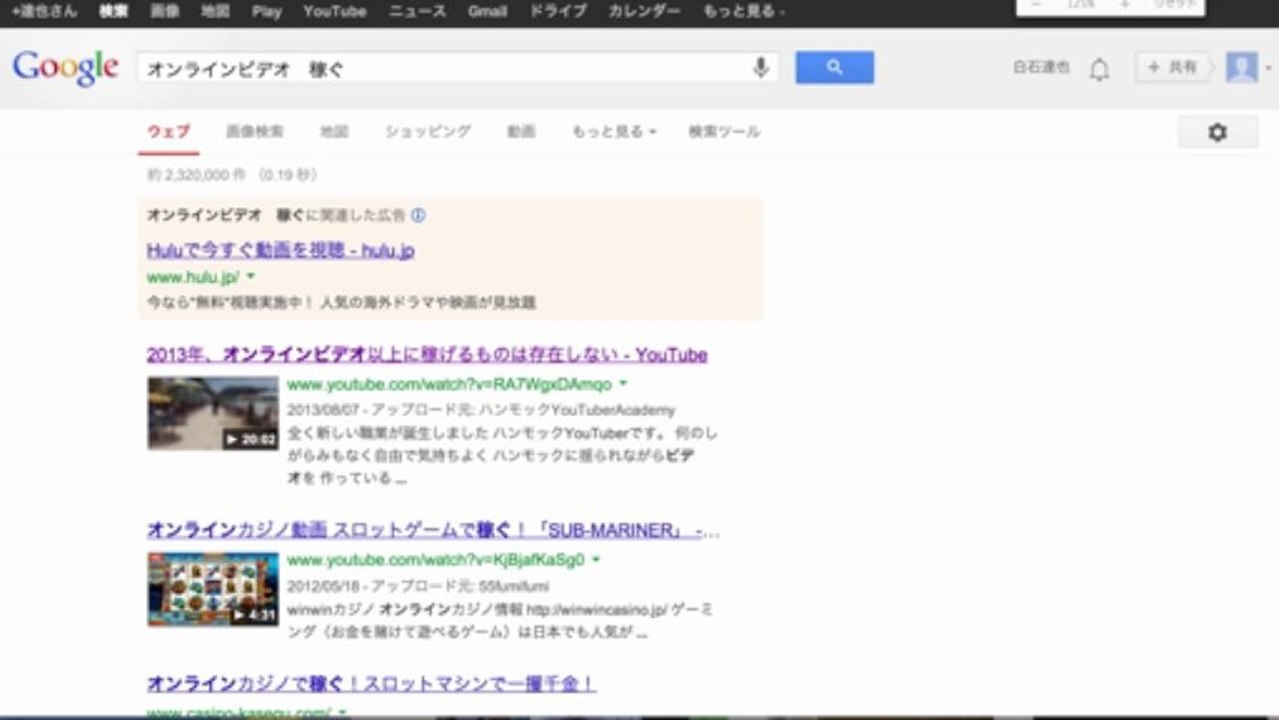1279x720 pixels.
Task: Open the account dropdown arrow beside avatar
Action: click(x=1267, y=68)
